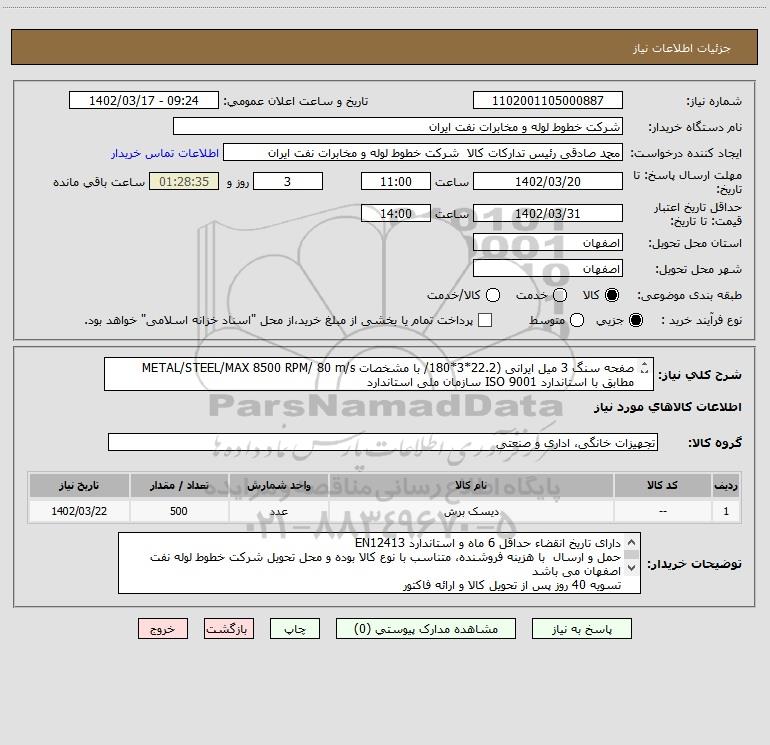Open the اطلاعات تماس خریدار link

[165, 153]
